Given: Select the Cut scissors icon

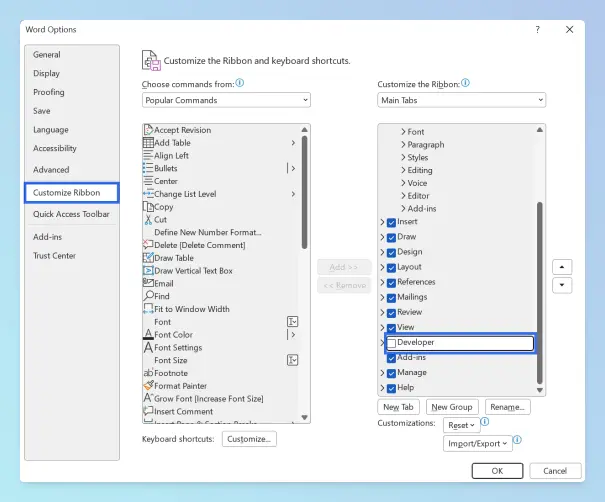Looking at the screenshot, I should (148, 220).
